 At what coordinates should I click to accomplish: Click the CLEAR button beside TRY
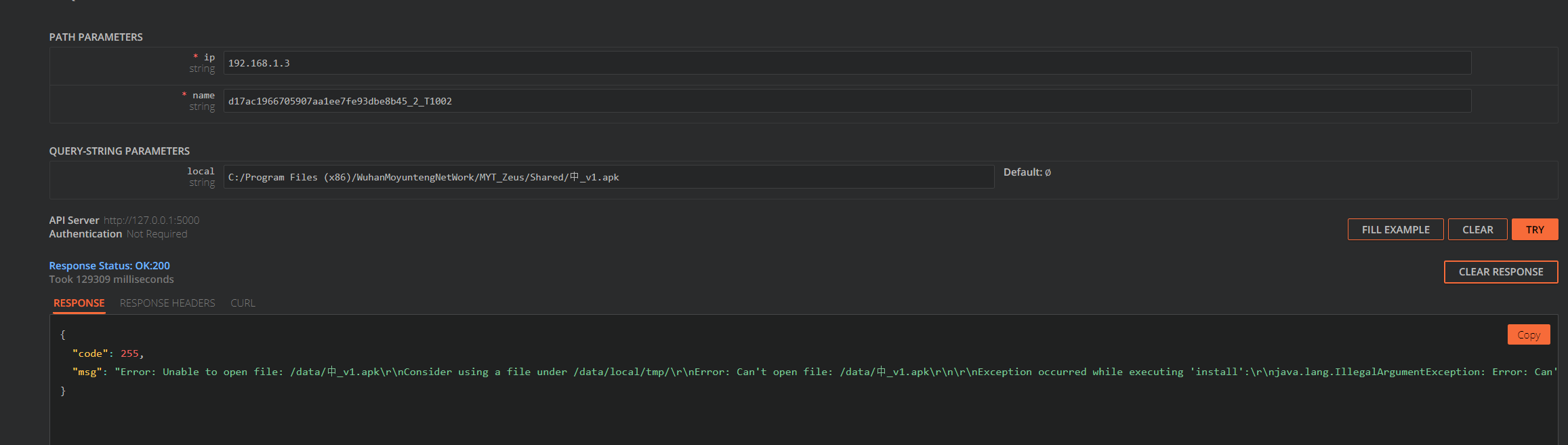pos(1477,229)
